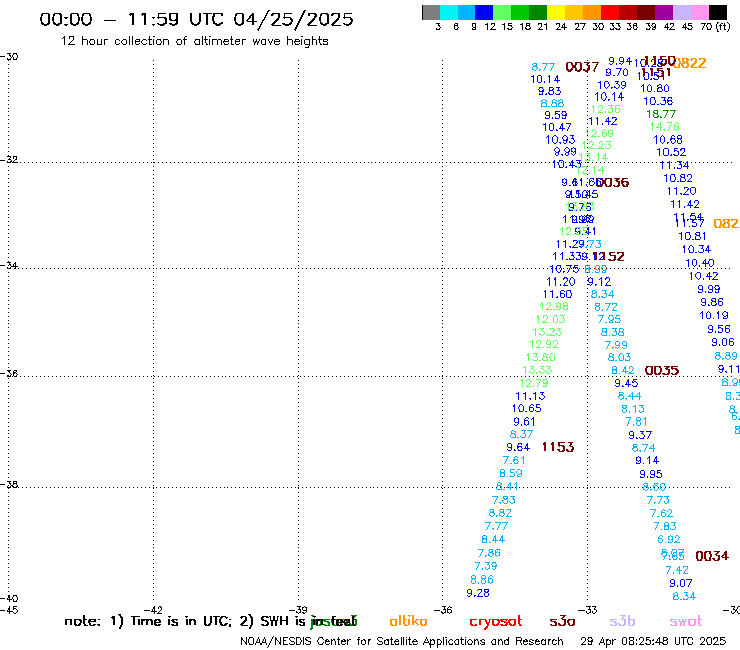Viewport: 740px width, 650px height.
Task: Click the '29 Apr 08:25:48 UTC 2025' timestamp
Action: coord(653,641)
